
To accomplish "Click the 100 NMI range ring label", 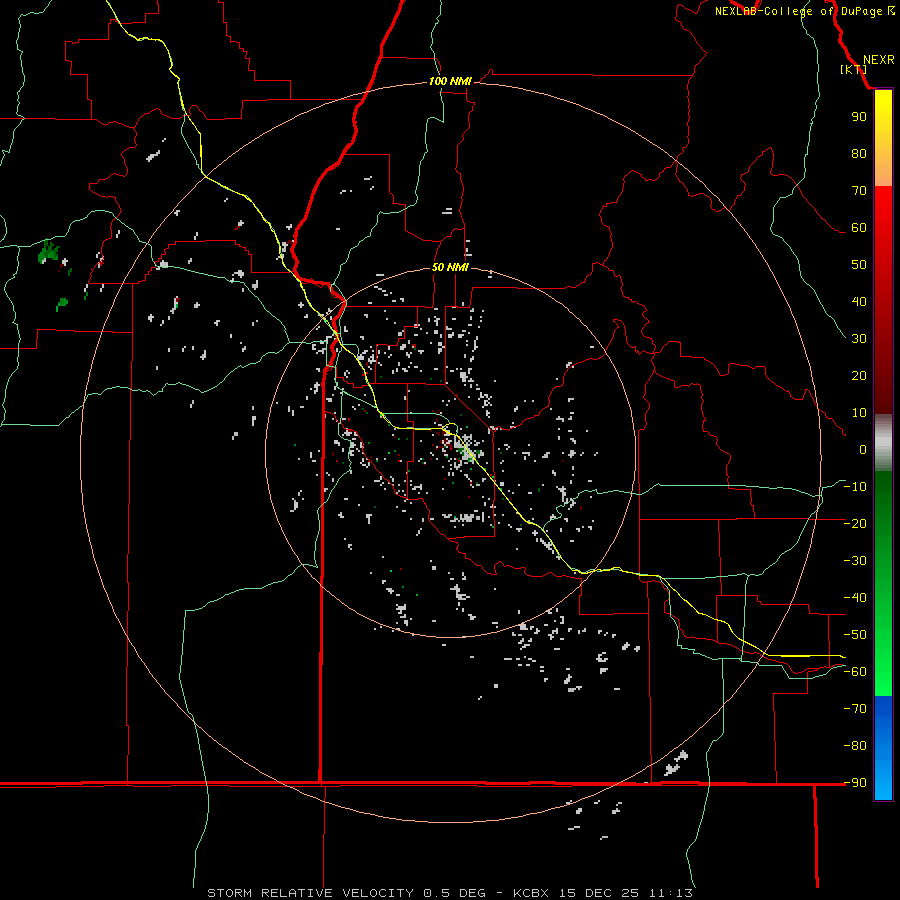I will [450, 81].
